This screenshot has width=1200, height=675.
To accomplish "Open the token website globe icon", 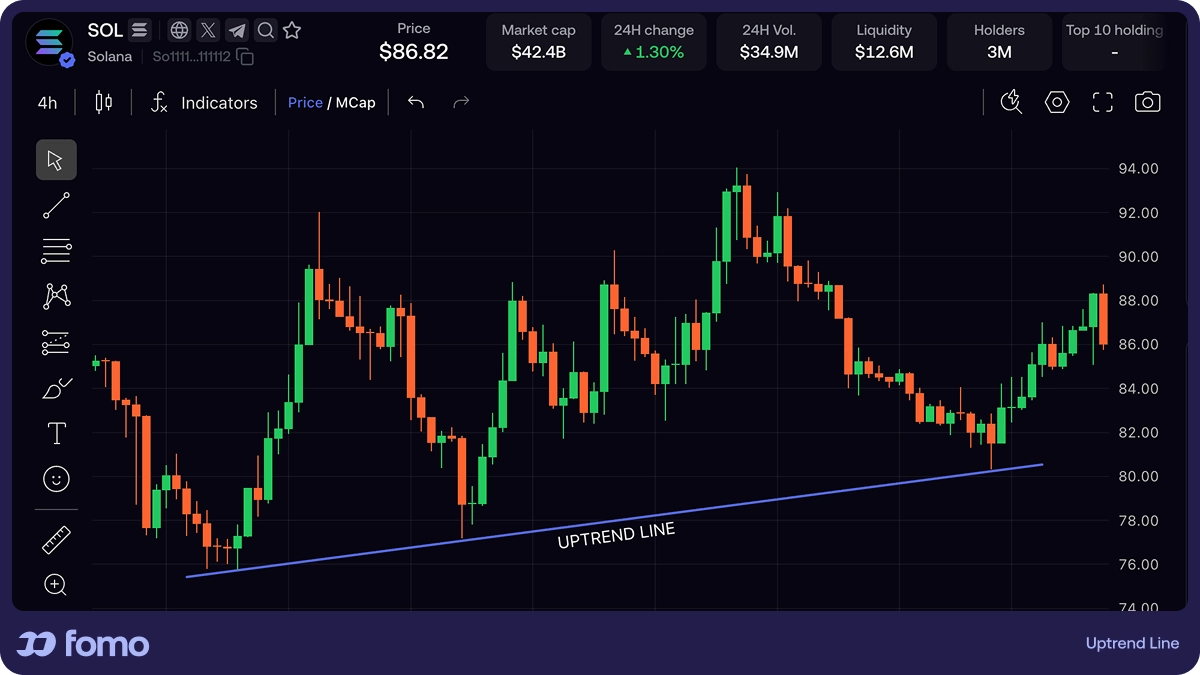I will (x=179, y=30).
